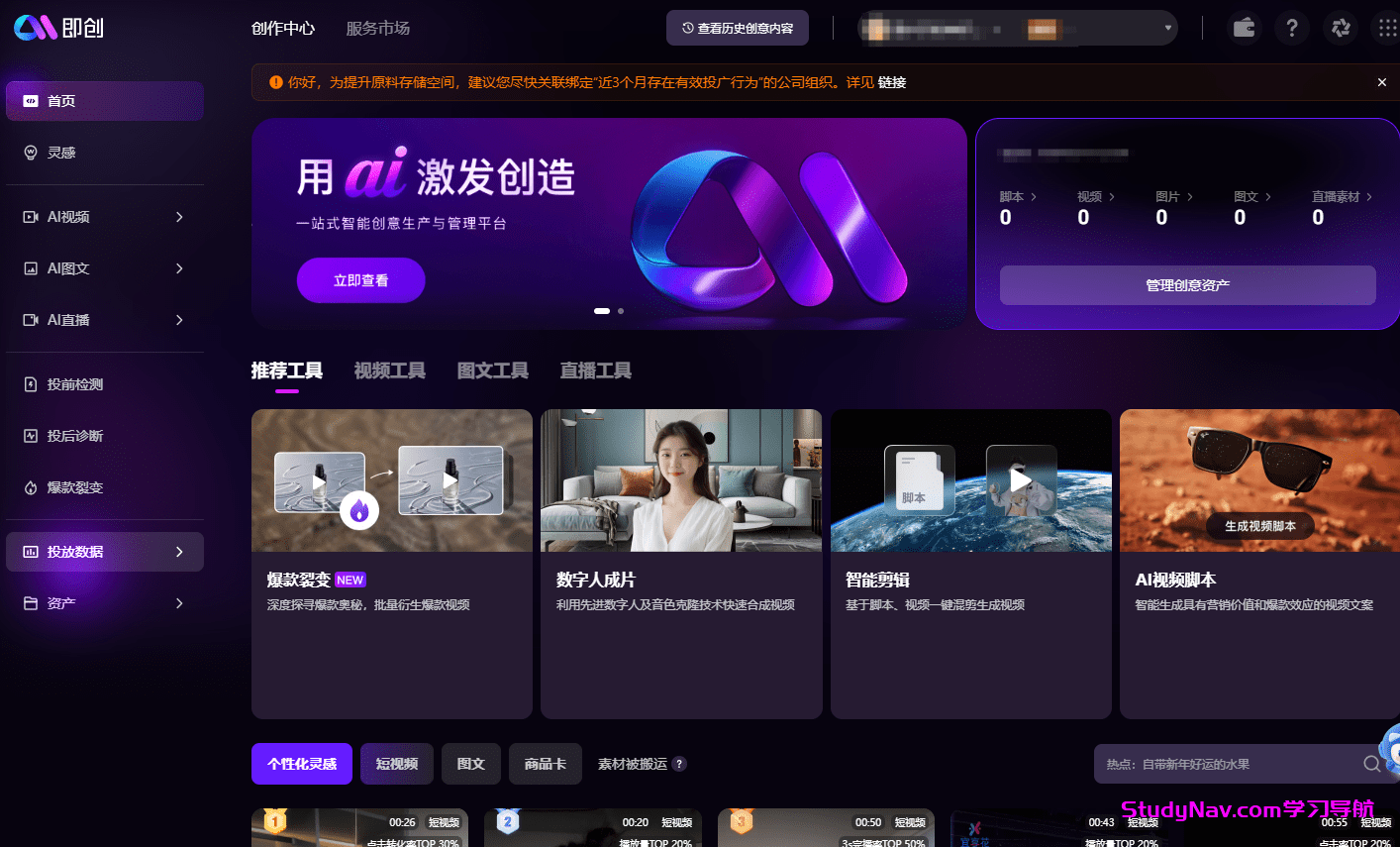Image resolution: width=1400 pixels, height=847 pixels.
Task: Switch to the 视频工具 tab
Action: (x=389, y=370)
